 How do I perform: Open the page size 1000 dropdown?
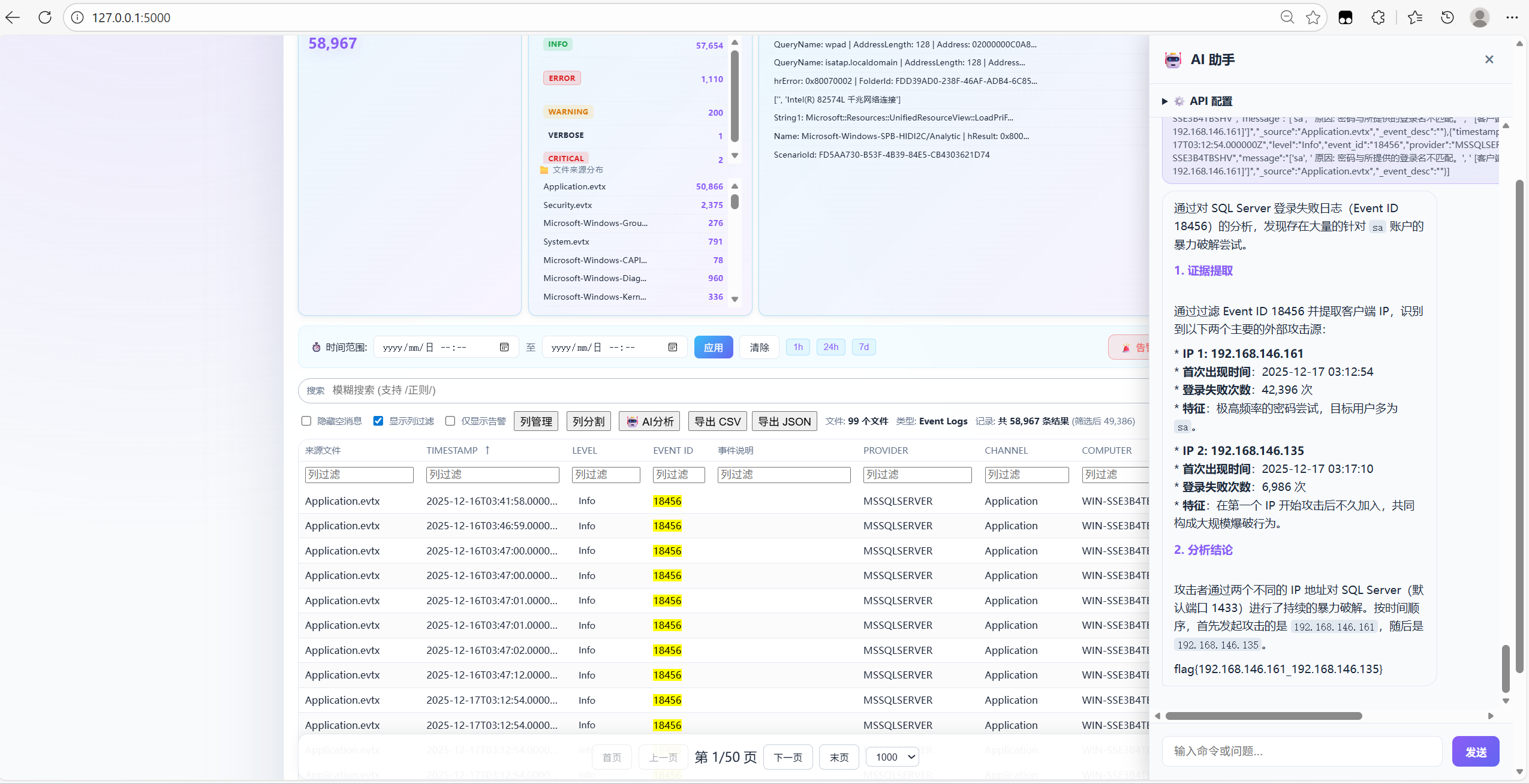(x=892, y=757)
